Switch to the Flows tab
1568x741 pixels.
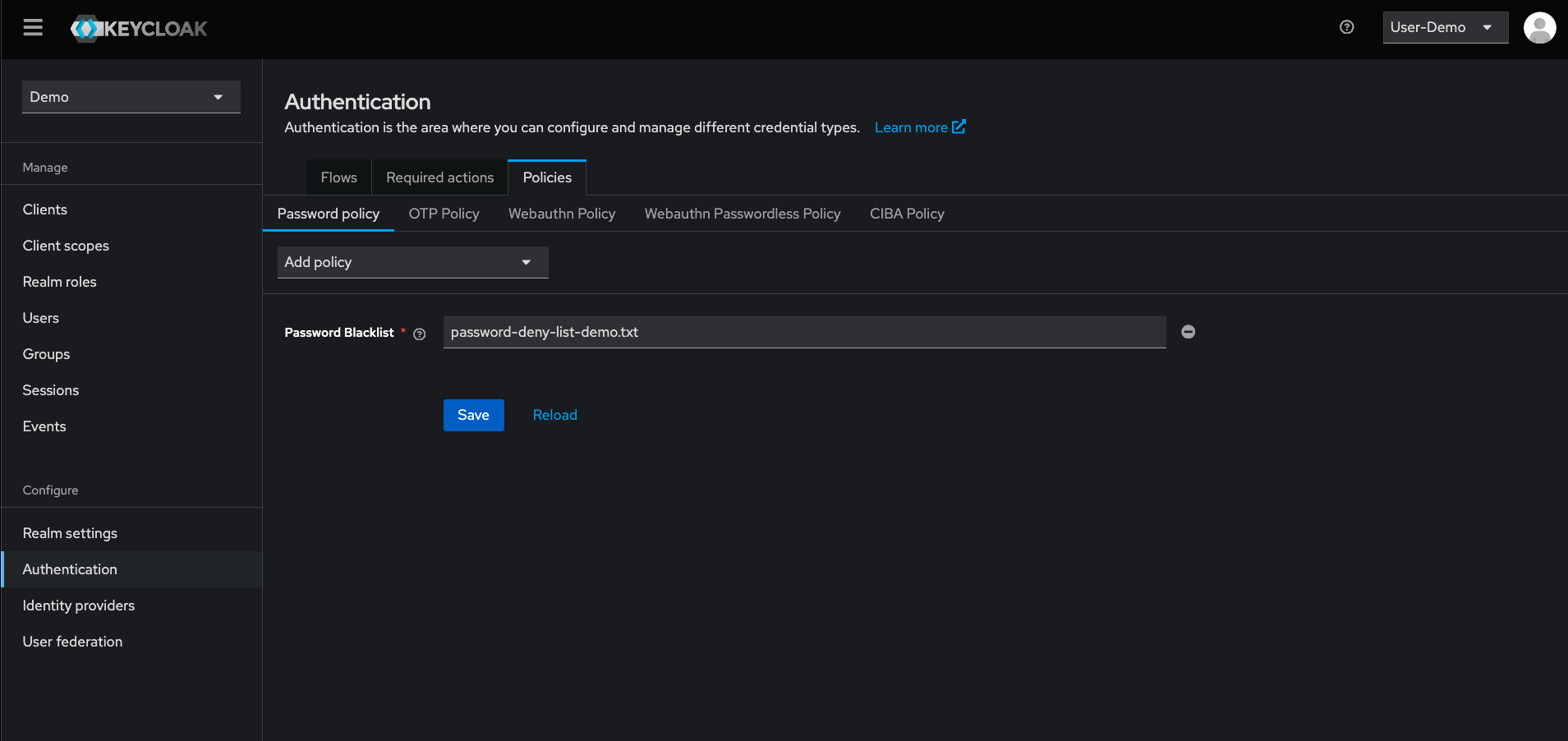click(338, 177)
